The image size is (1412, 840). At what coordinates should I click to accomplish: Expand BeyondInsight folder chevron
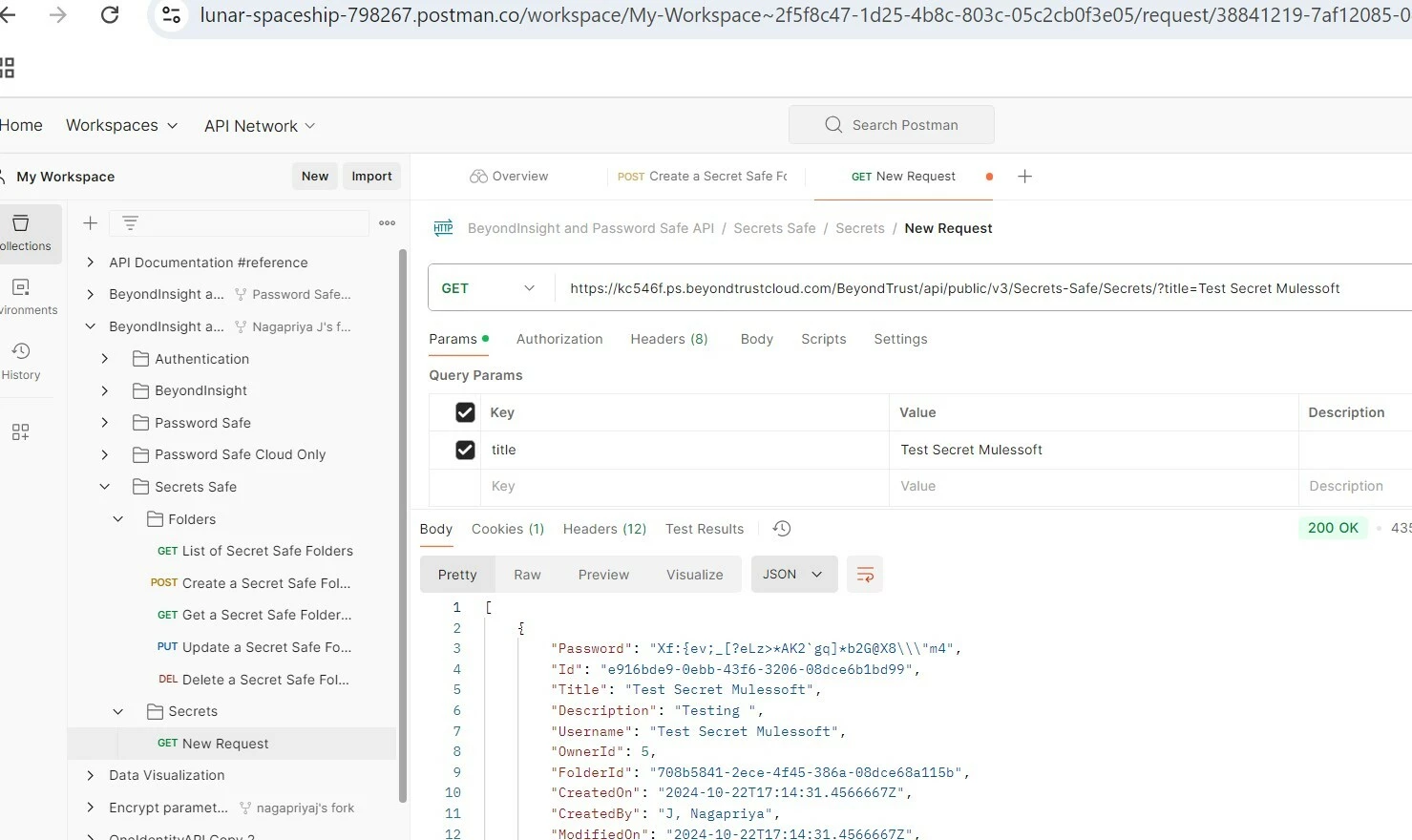pyautogui.click(x=105, y=390)
